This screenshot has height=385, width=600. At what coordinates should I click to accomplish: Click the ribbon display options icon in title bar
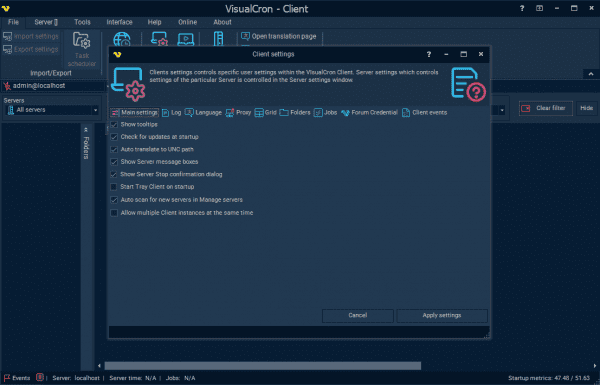(540, 8)
